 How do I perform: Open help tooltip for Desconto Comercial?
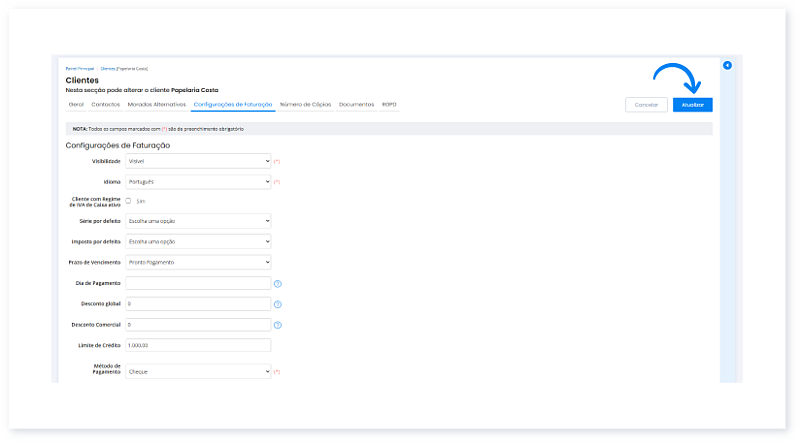tap(278, 325)
